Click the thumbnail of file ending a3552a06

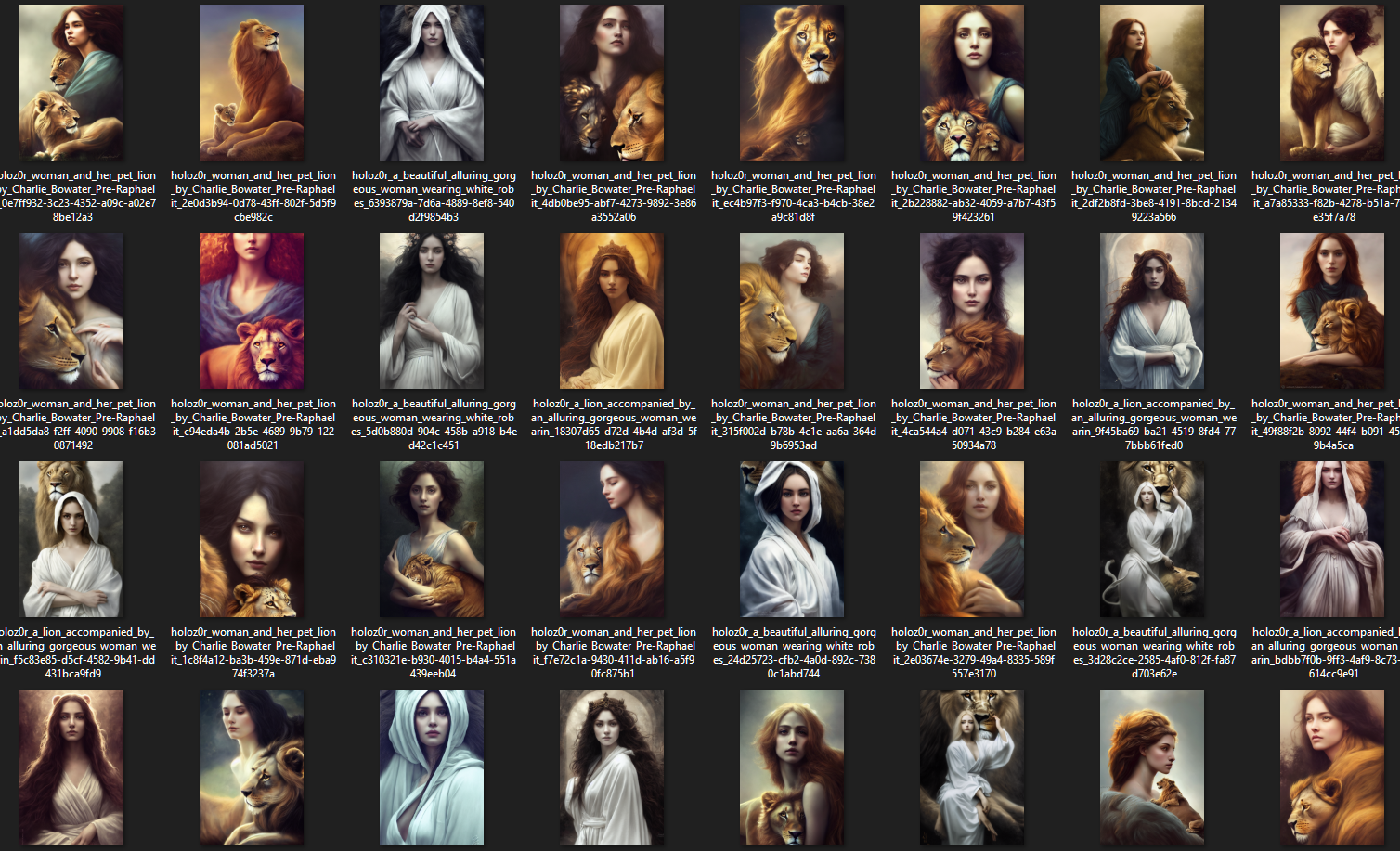click(612, 83)
